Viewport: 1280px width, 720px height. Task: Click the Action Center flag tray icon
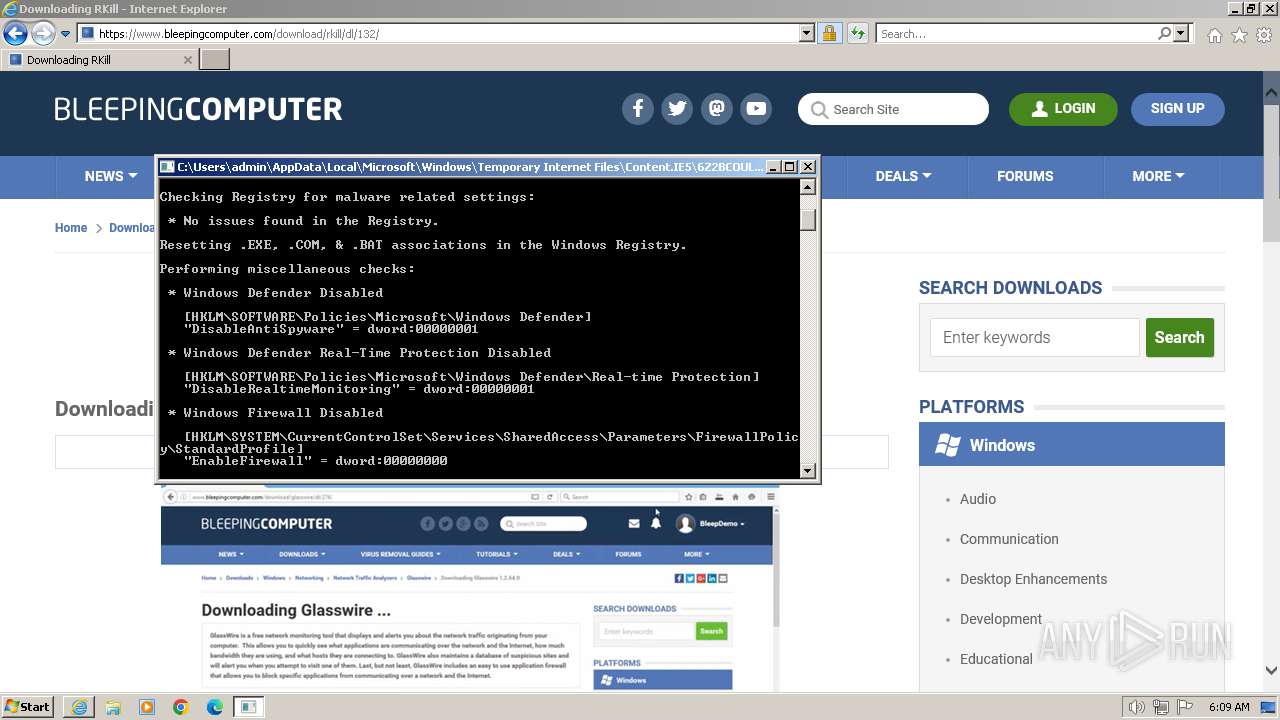(1187, 707)
